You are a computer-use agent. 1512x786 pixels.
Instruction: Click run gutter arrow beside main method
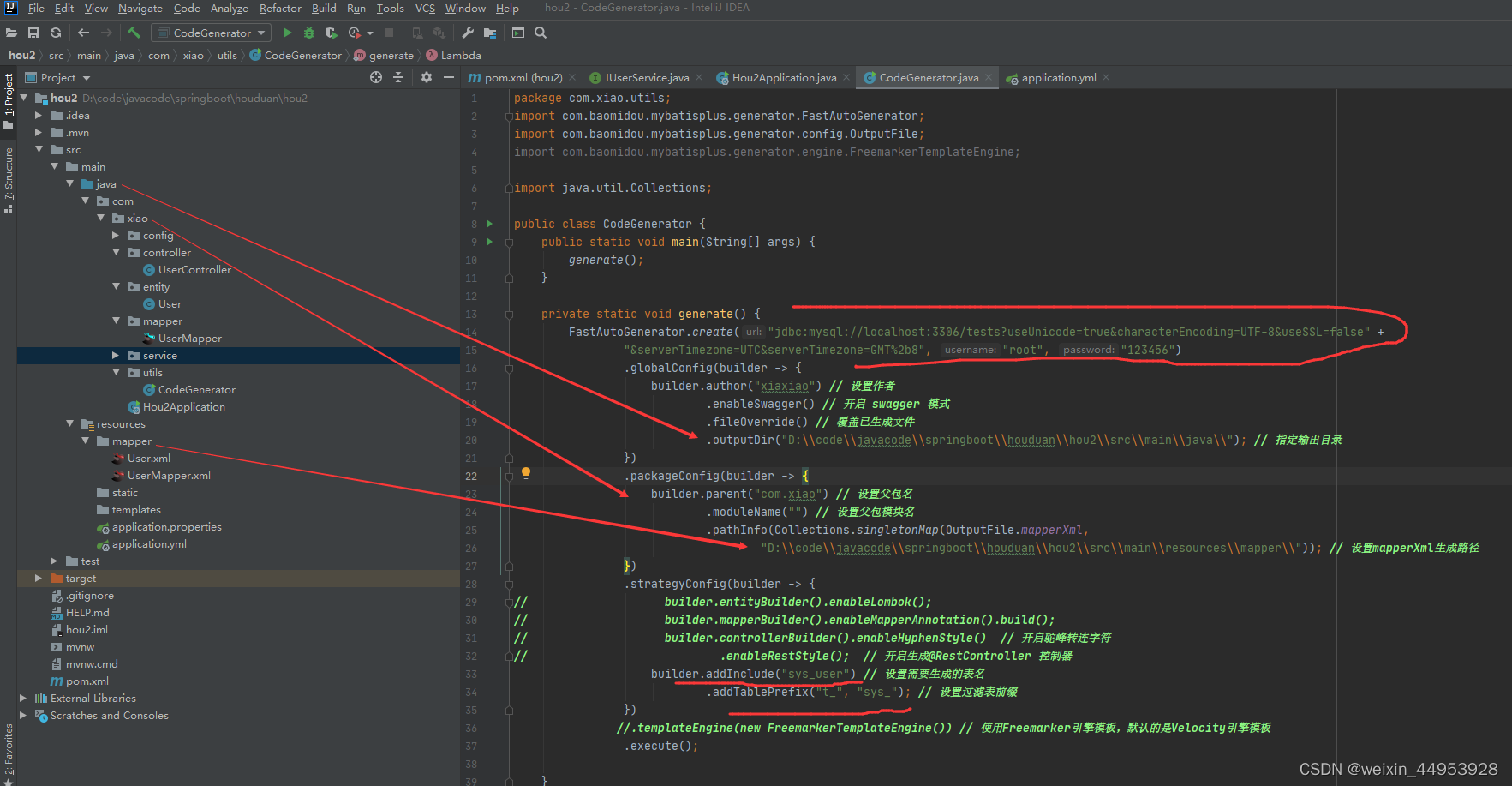coord(490,242)
